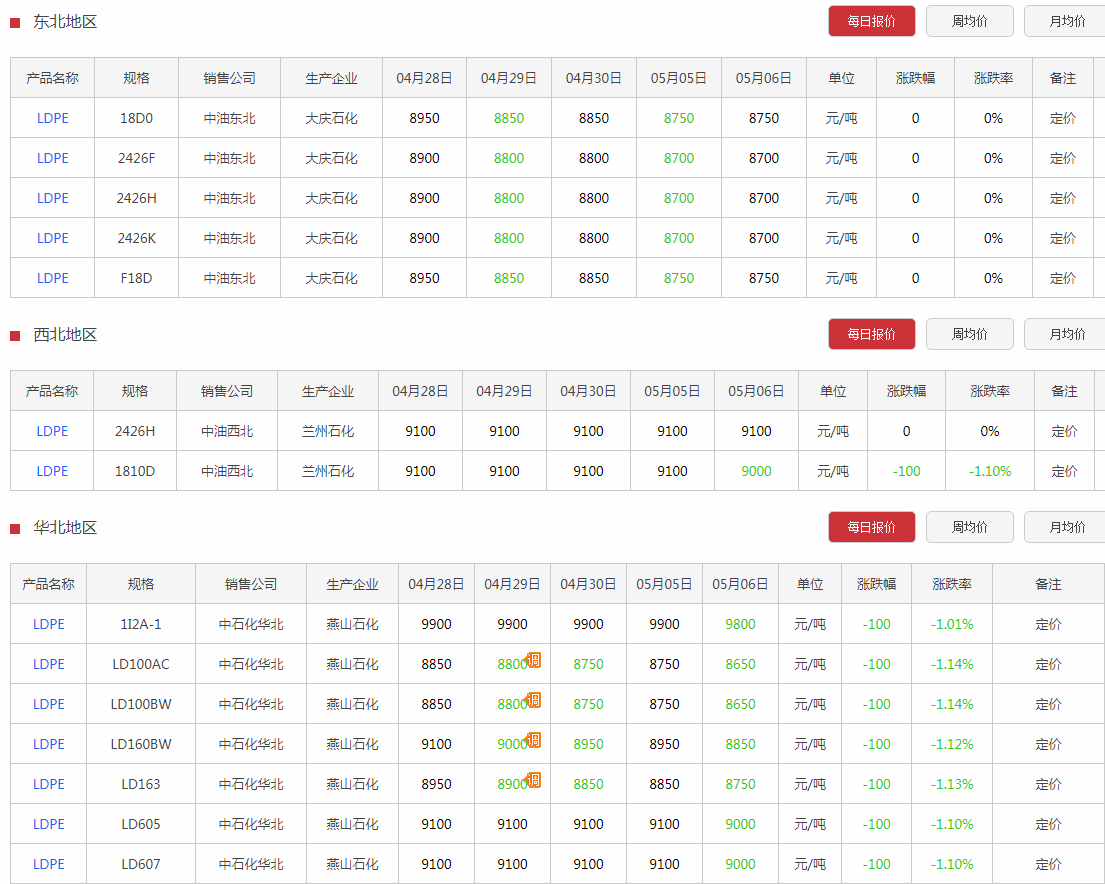The width and height of the screenshot is (1105, 884).
Task: Select 每日报价 button in 华北地区 section
Action: 871,527
